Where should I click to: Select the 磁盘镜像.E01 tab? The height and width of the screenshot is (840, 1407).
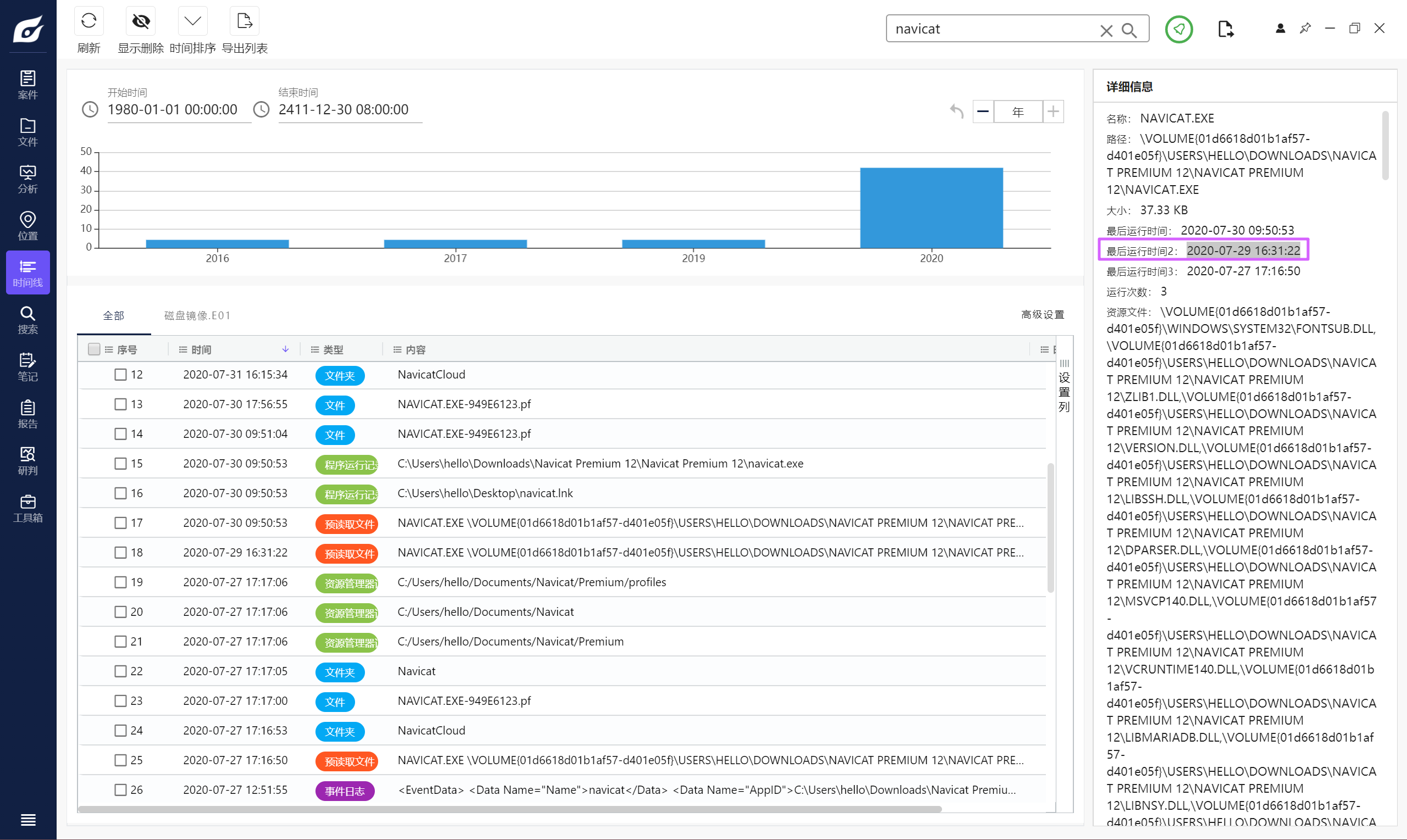coord(197,315)
